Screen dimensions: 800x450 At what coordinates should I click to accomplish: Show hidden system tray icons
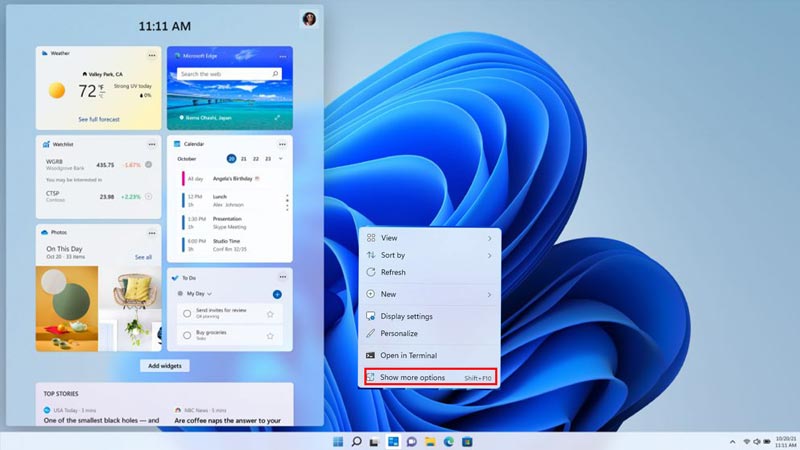(x=733, y=442)
